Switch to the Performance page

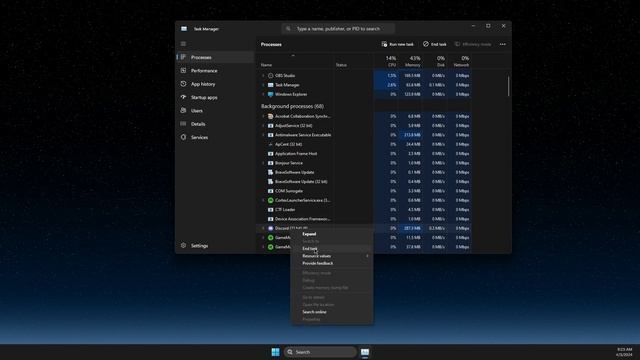pos(216,71)
